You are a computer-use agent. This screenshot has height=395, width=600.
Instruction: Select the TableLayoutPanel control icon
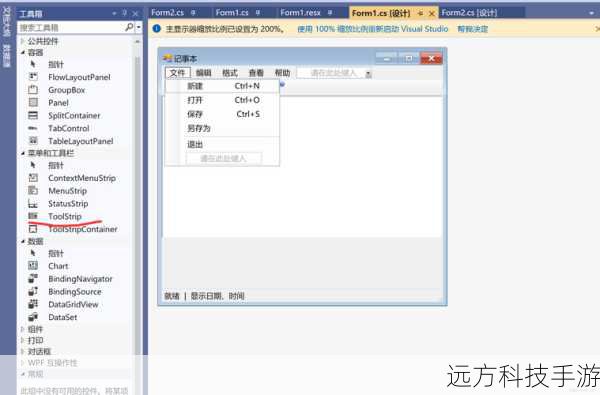(33, 141)
